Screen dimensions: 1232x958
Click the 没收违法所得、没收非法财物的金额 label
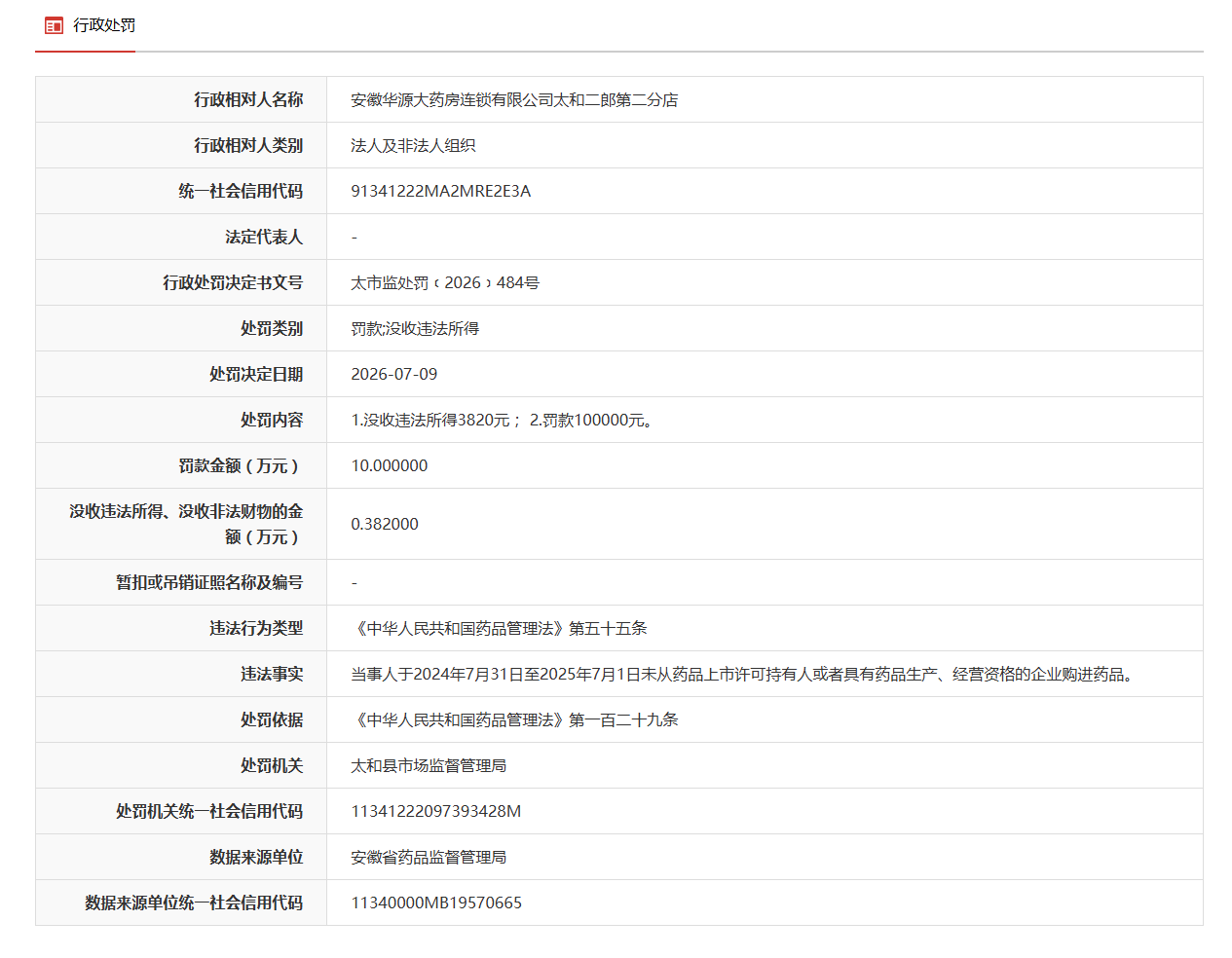186,524
